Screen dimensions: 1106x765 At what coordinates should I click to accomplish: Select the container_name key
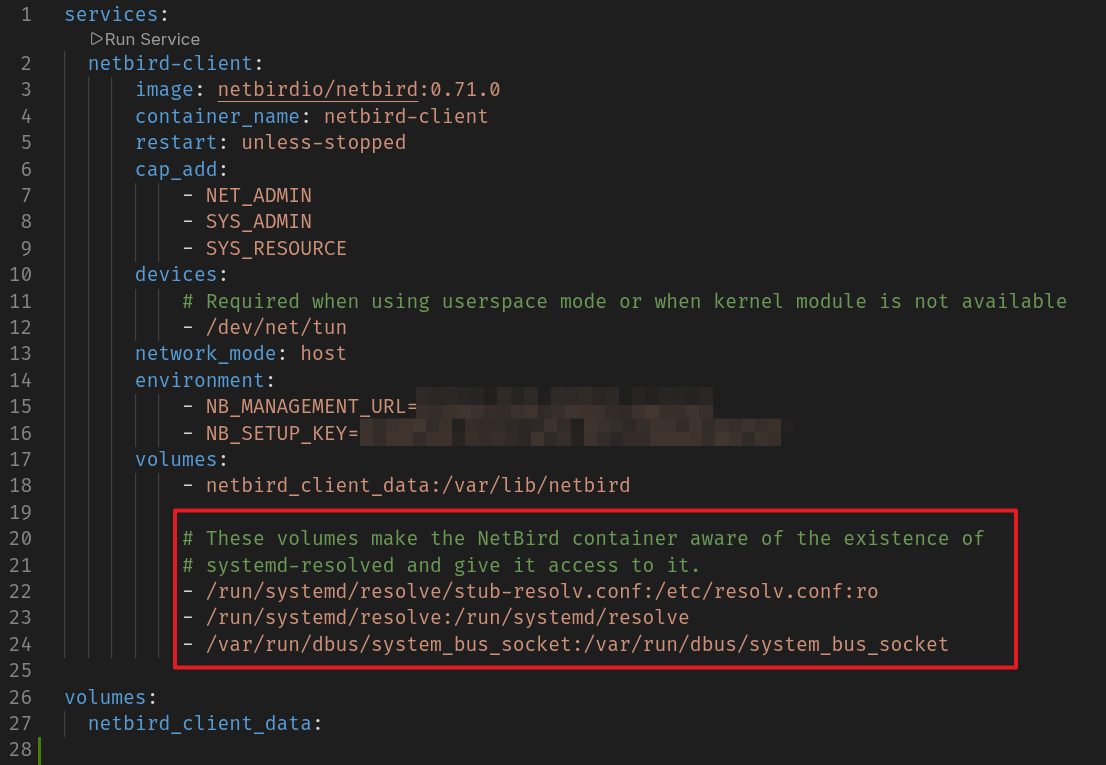click(217, 116)
